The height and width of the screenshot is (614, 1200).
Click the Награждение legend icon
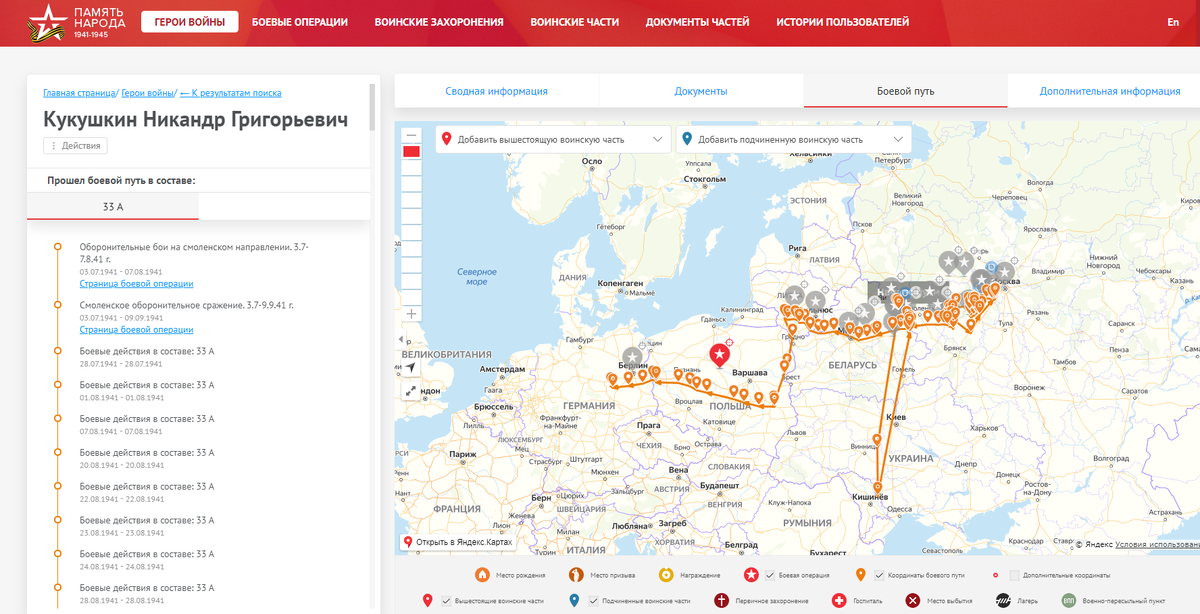pyautogui.click(x=666, y=575)
